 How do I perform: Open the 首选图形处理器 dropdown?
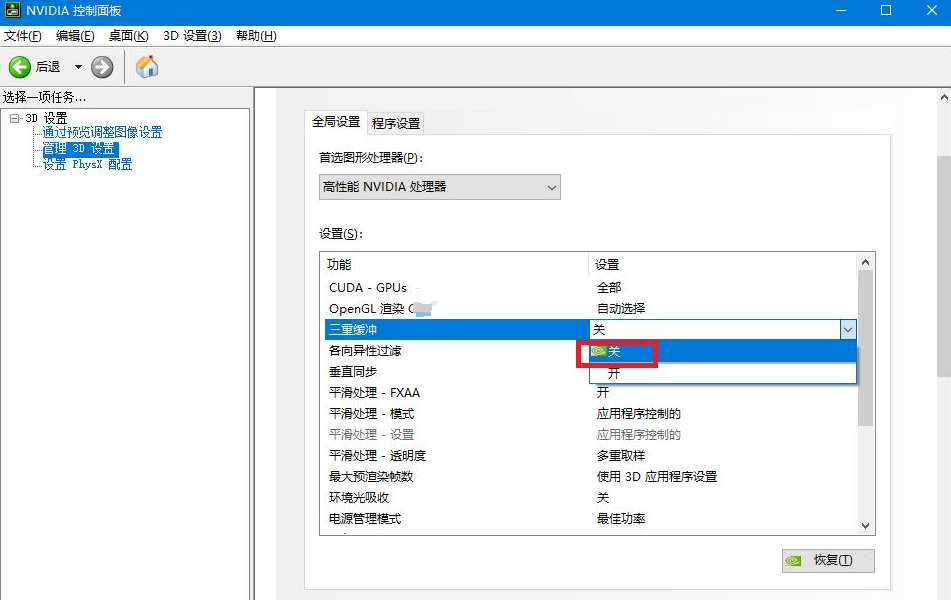click(x=440, y=187)
